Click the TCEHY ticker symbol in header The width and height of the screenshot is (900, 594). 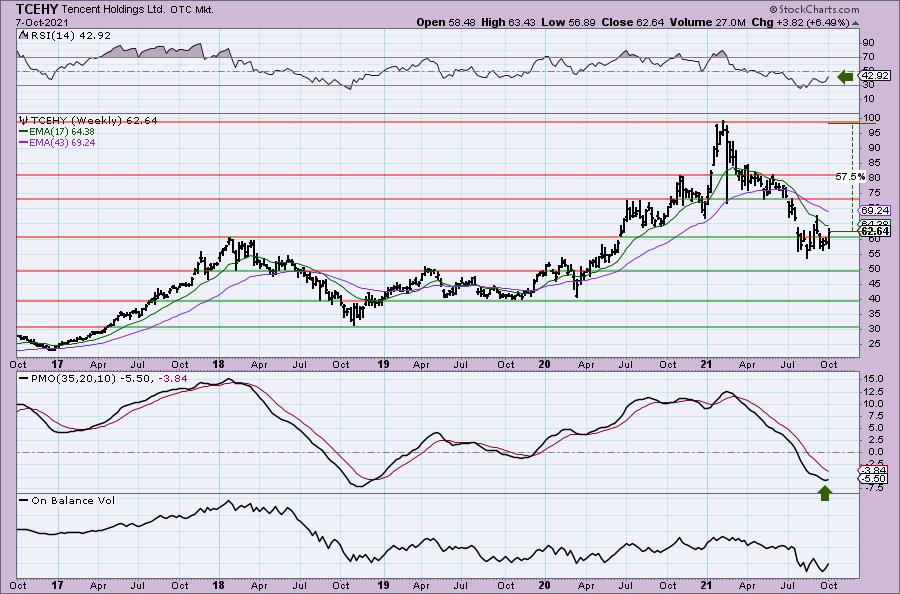[37, 9]
